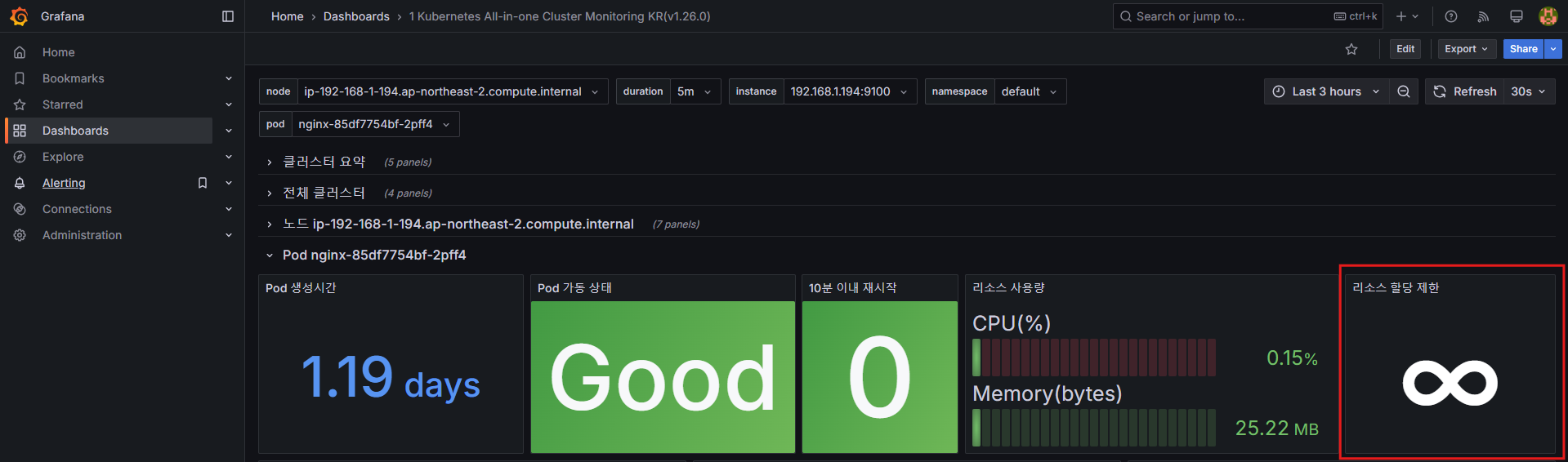Open the pod nginx-85df7754bf-2pff4 dropdown
The image size is (1568, 462).
[375, 124]
